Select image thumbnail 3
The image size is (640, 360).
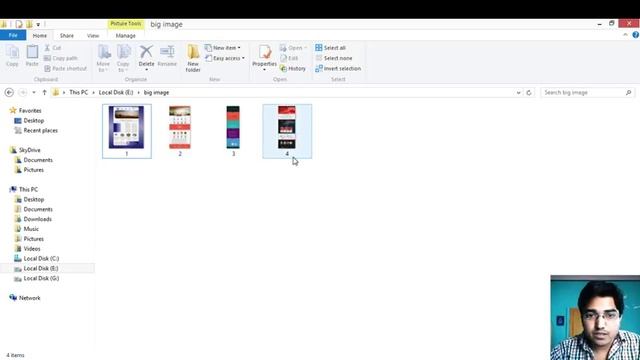tap(233, 131)
